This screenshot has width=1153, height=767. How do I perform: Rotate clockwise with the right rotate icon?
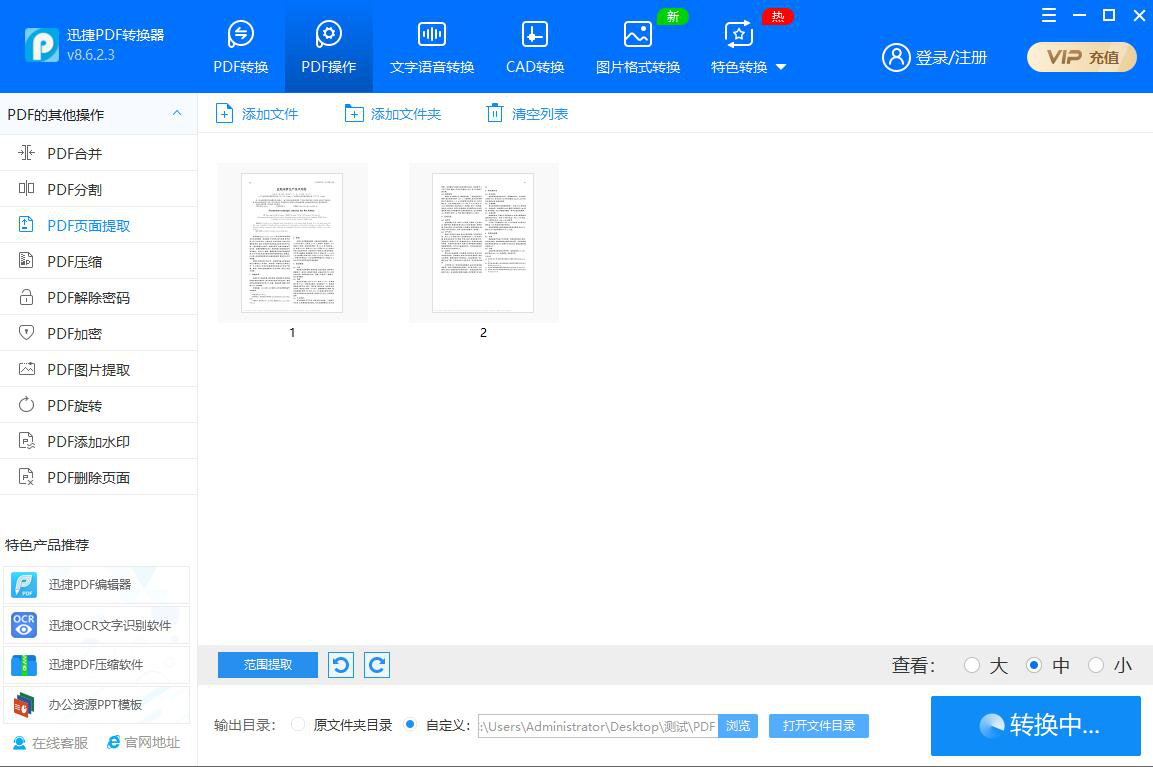click(x=376, y=665)
